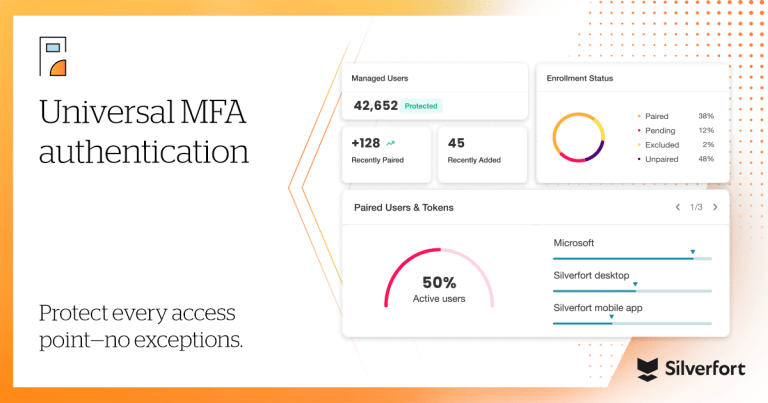The width and height of the screenshot is (768, 403).
Task: Go to previous page of Paired Users
Action: pyautogui.click(x=678, y=207)
